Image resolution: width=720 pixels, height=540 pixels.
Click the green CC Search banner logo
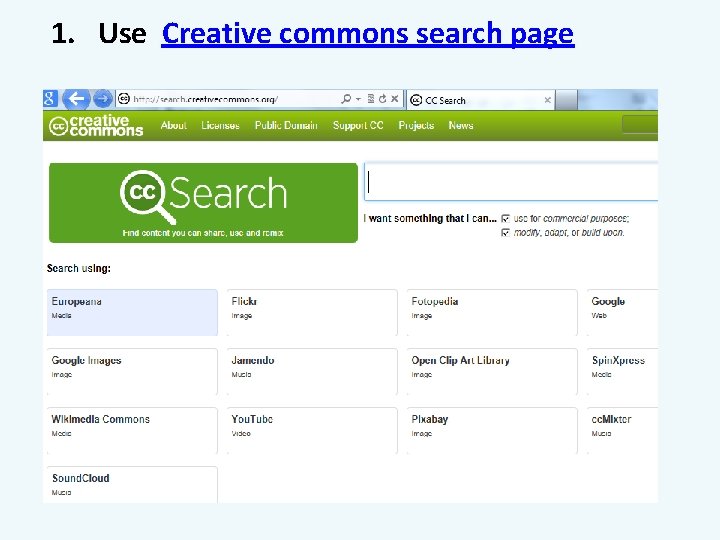(x=203, y=202)
